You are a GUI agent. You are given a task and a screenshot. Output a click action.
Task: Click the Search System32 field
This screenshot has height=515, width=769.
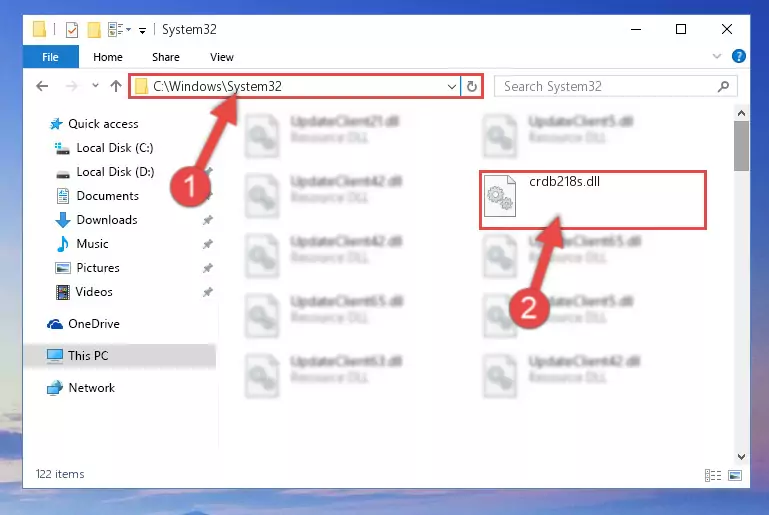click(x=615, y=86)
